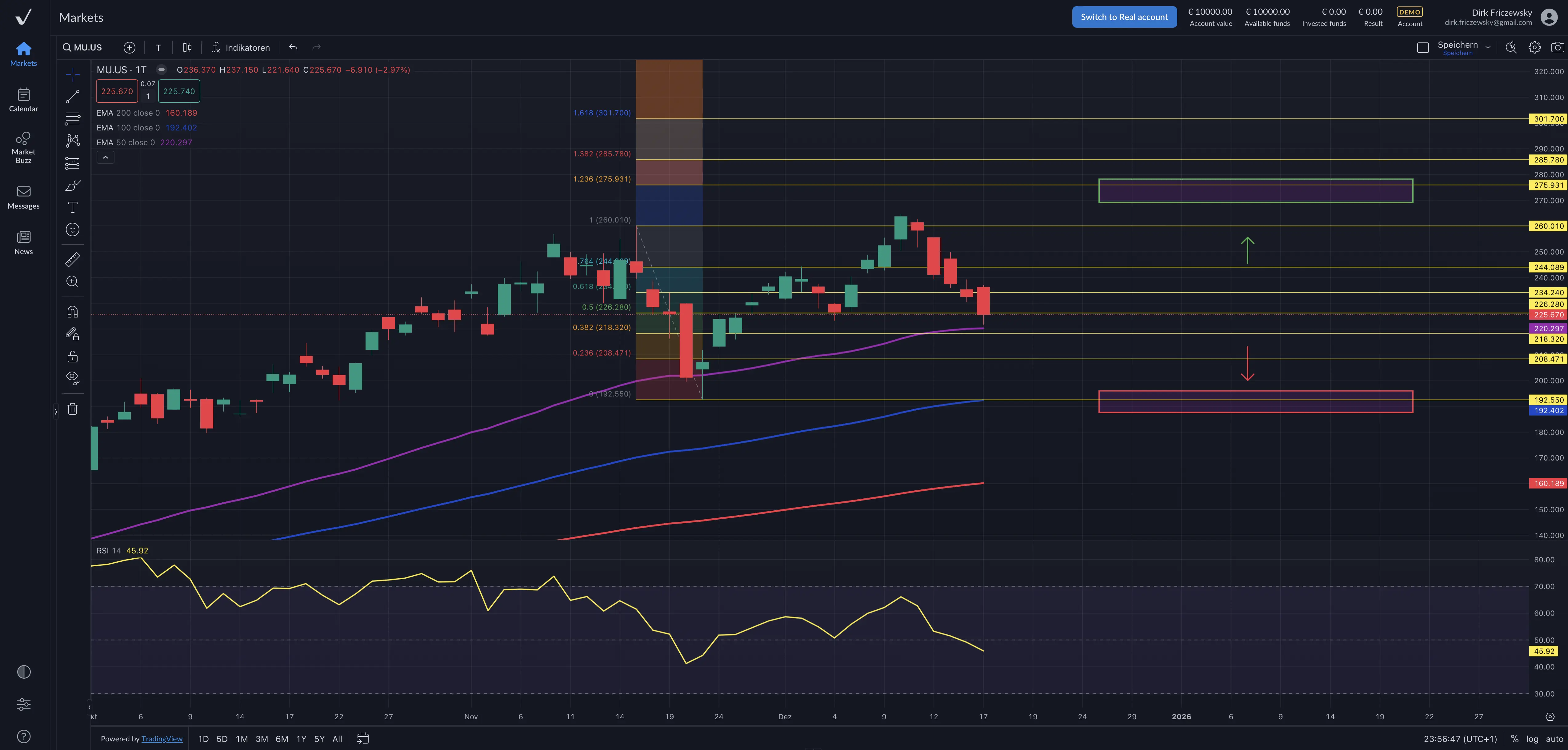Viewport: 1568px width, 750px height.
Task: Take a chart snapshot with camera icon
Action: 1557,47
